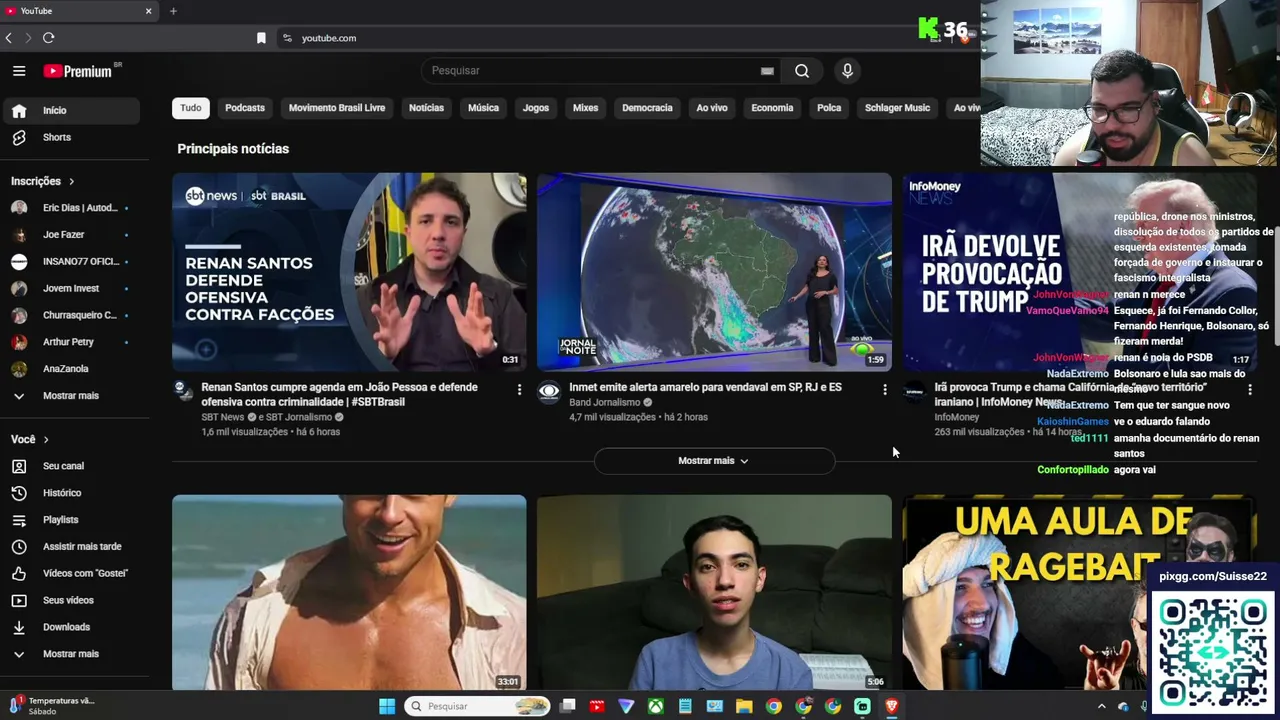This screenshot has width=1280, height=720.
Task: Open site settings icon in address bar
Action: coord(287,38)
